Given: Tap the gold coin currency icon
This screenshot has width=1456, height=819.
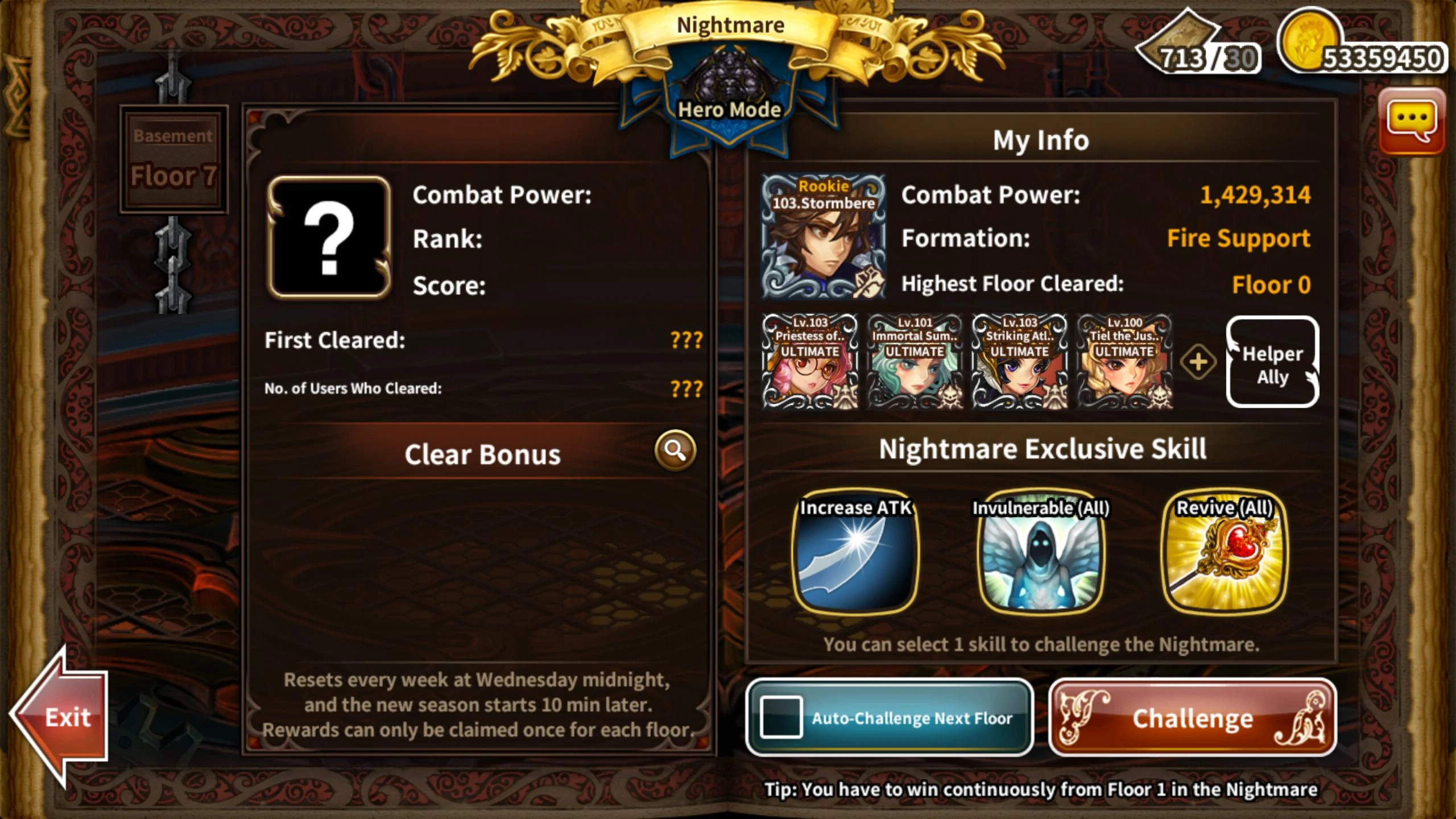Looking at the screenshot, I should click(1309, 41).
